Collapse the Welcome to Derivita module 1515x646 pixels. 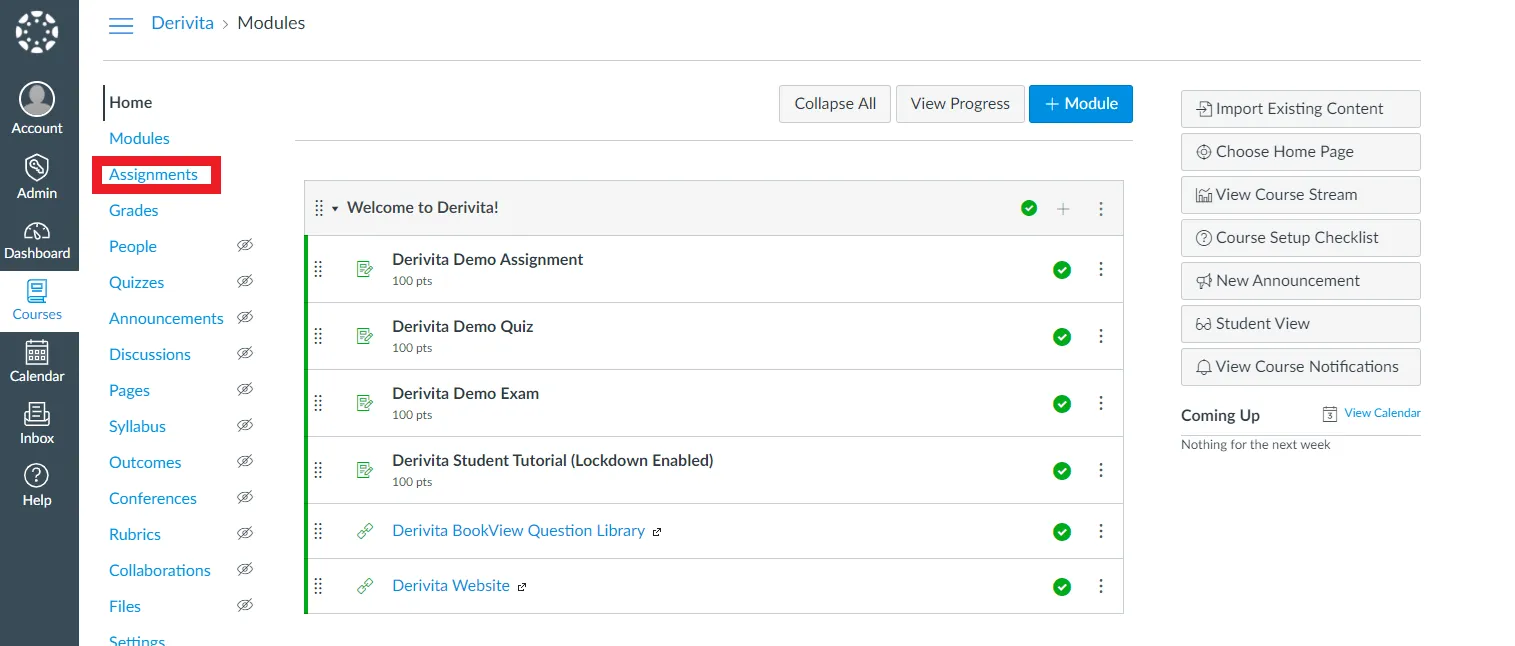333,208
